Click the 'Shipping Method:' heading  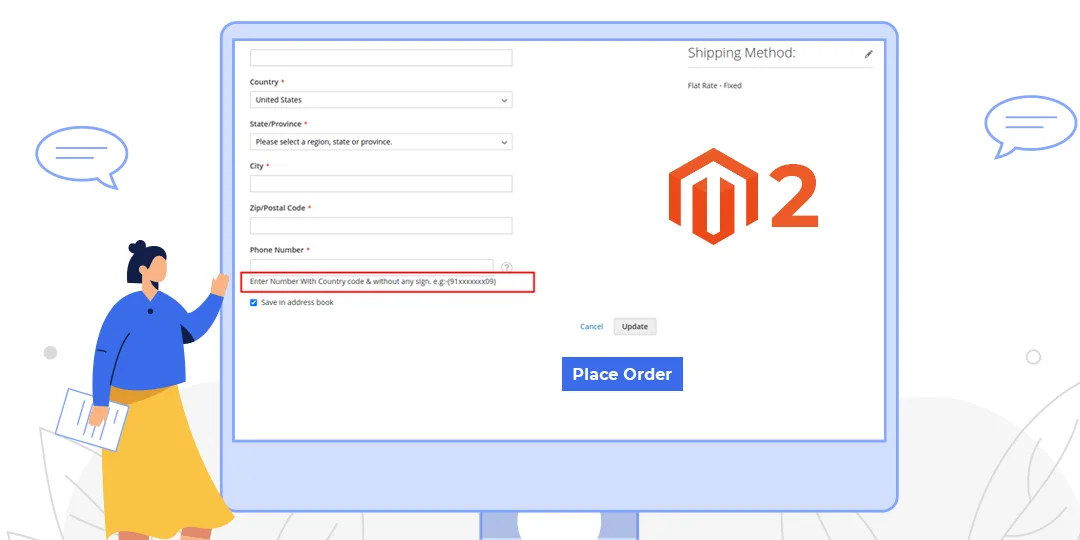741,53
